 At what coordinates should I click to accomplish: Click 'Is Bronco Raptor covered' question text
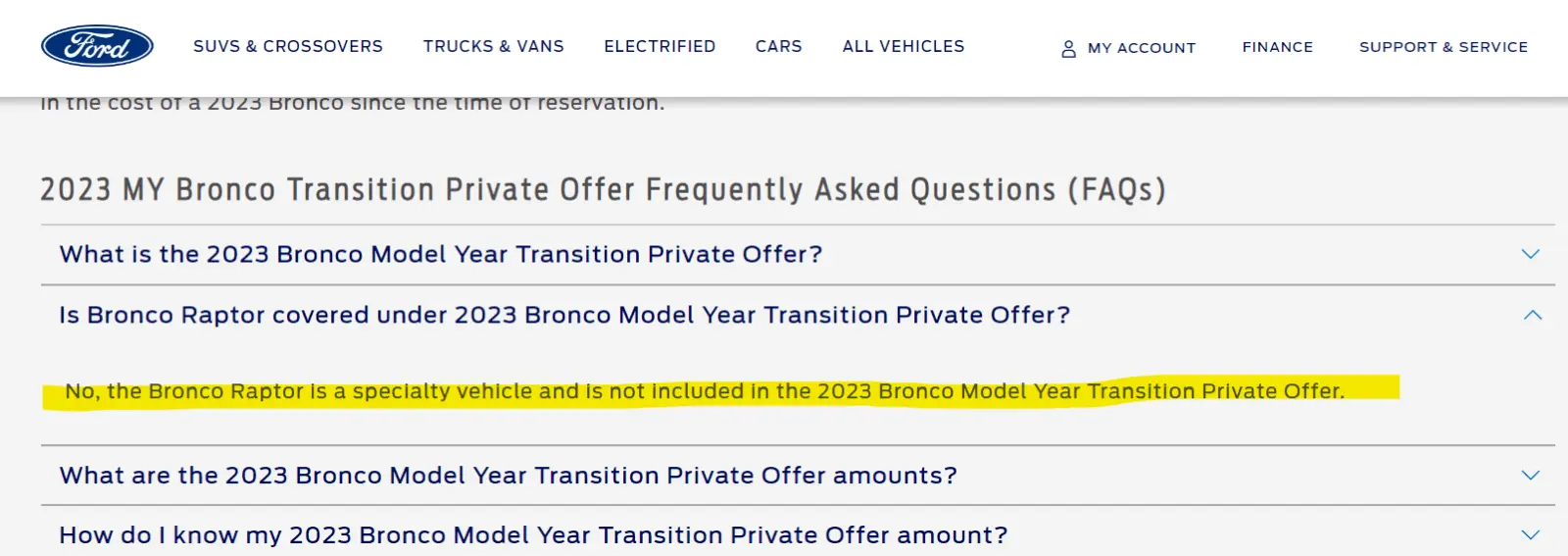tap(564, 315)
